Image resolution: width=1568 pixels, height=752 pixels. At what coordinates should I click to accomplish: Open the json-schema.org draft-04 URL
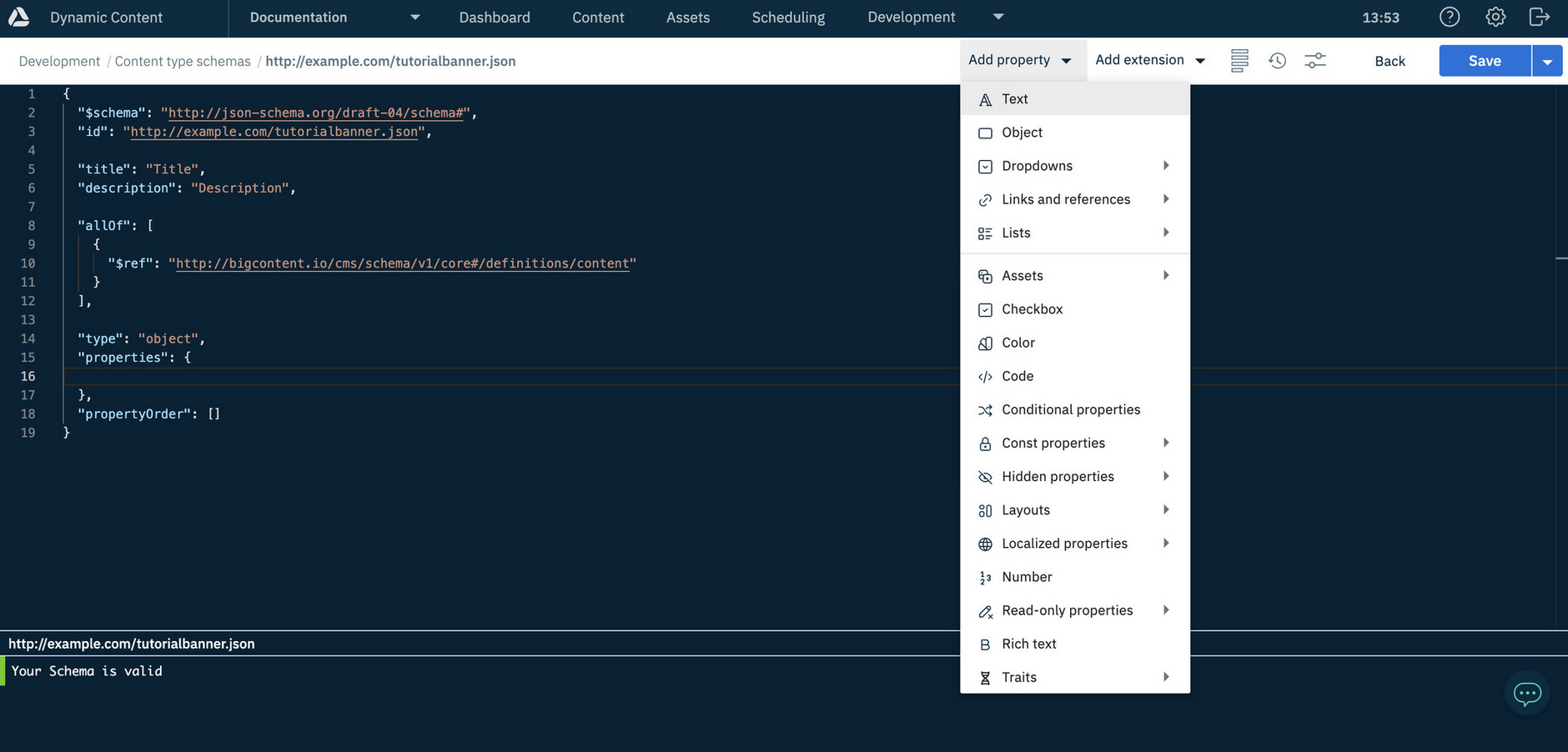[315, 113]
